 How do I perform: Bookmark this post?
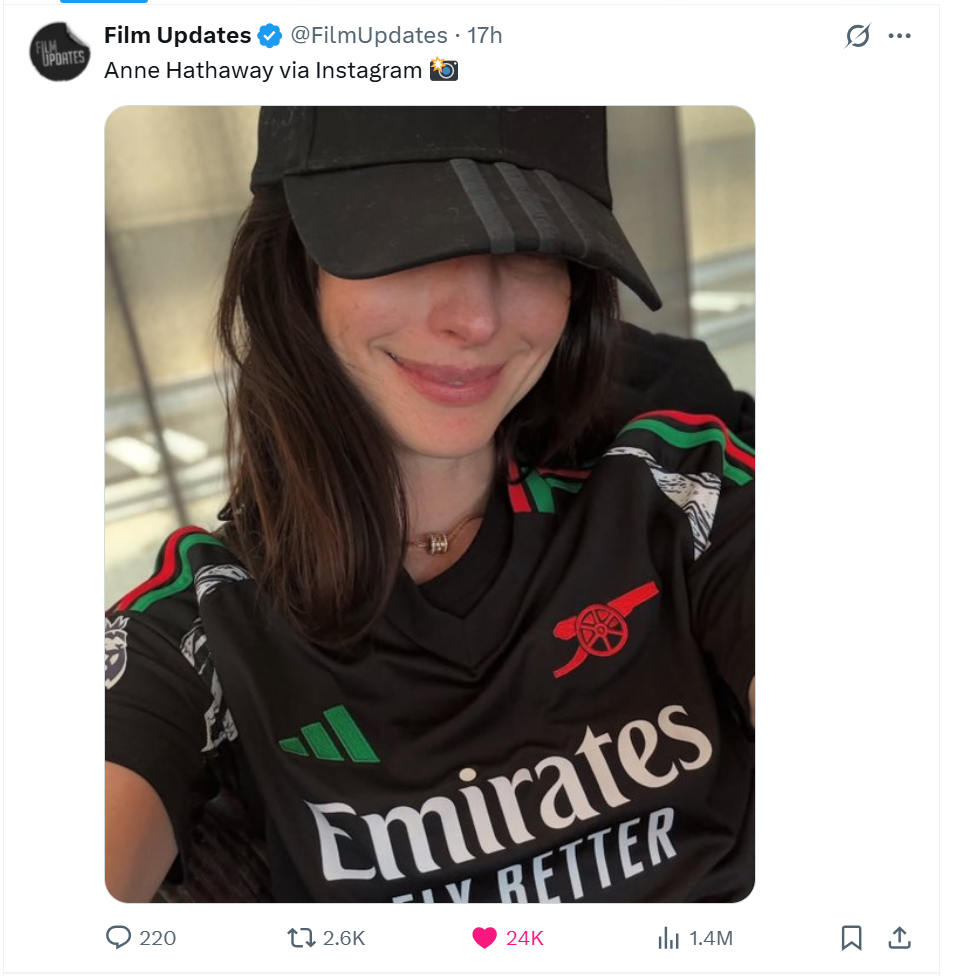[x=851, y=938]
